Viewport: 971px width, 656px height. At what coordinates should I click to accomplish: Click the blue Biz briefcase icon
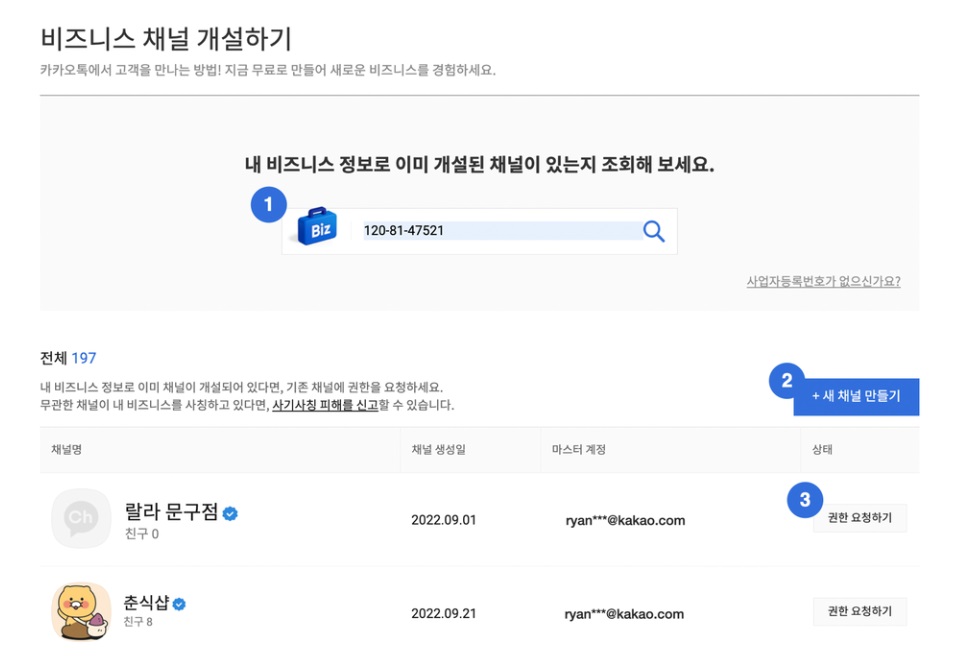317,227
